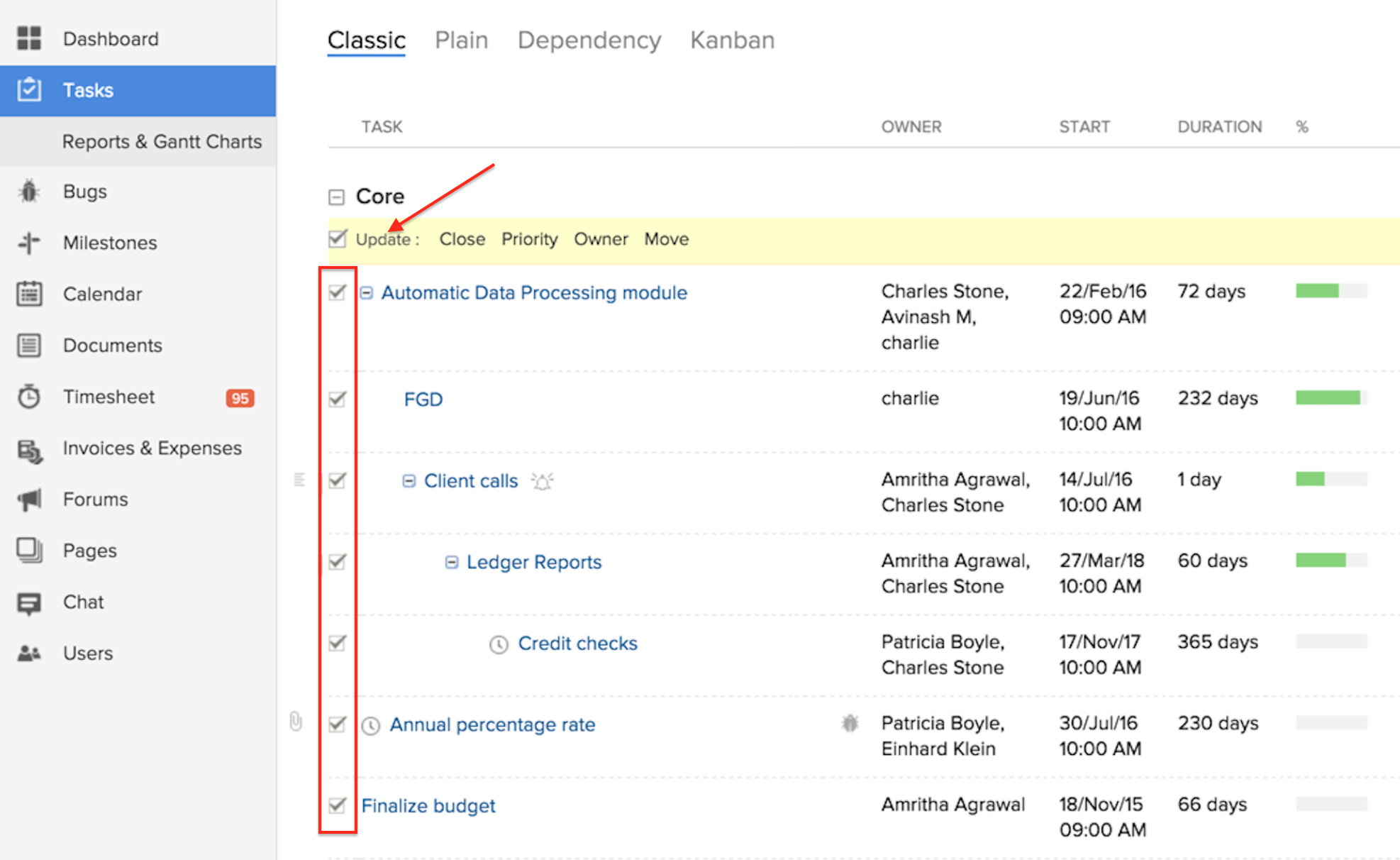
Task: Click attachment paperclip beside Annual percentage rate
Action: tap(296, 722)
